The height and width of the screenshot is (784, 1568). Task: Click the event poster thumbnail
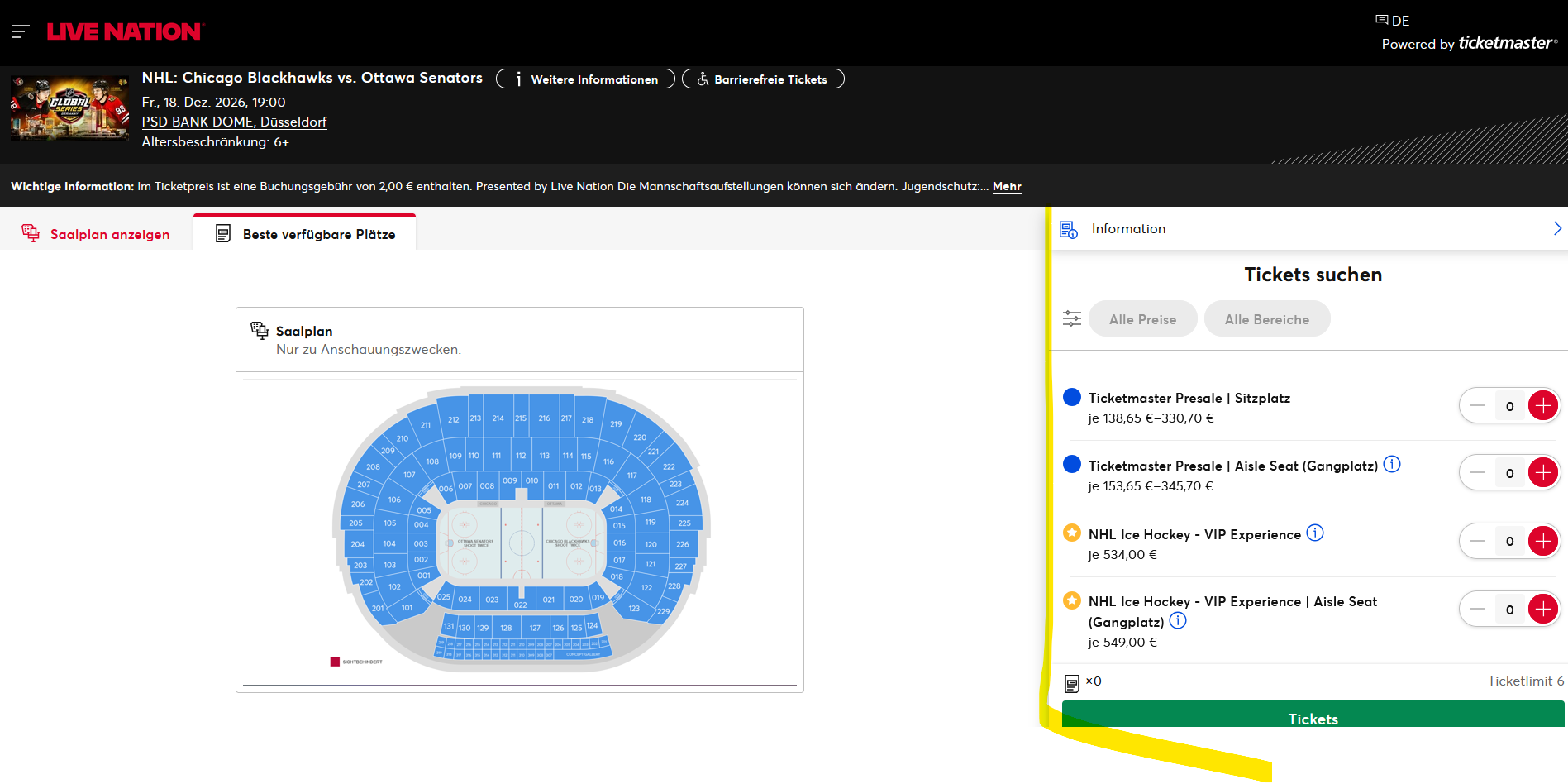69,108
